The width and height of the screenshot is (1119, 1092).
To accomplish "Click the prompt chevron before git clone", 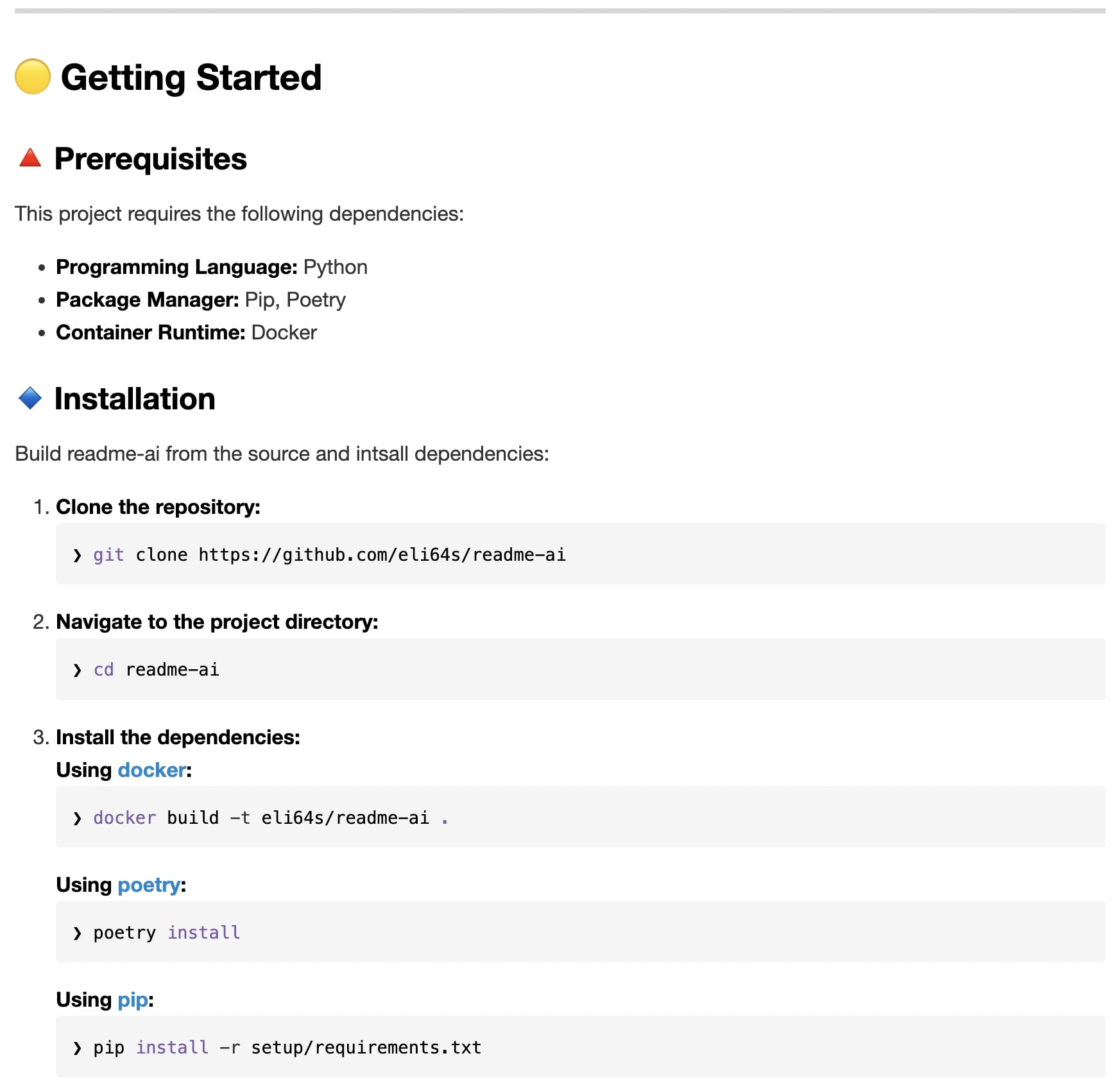I will pos(78,555).
